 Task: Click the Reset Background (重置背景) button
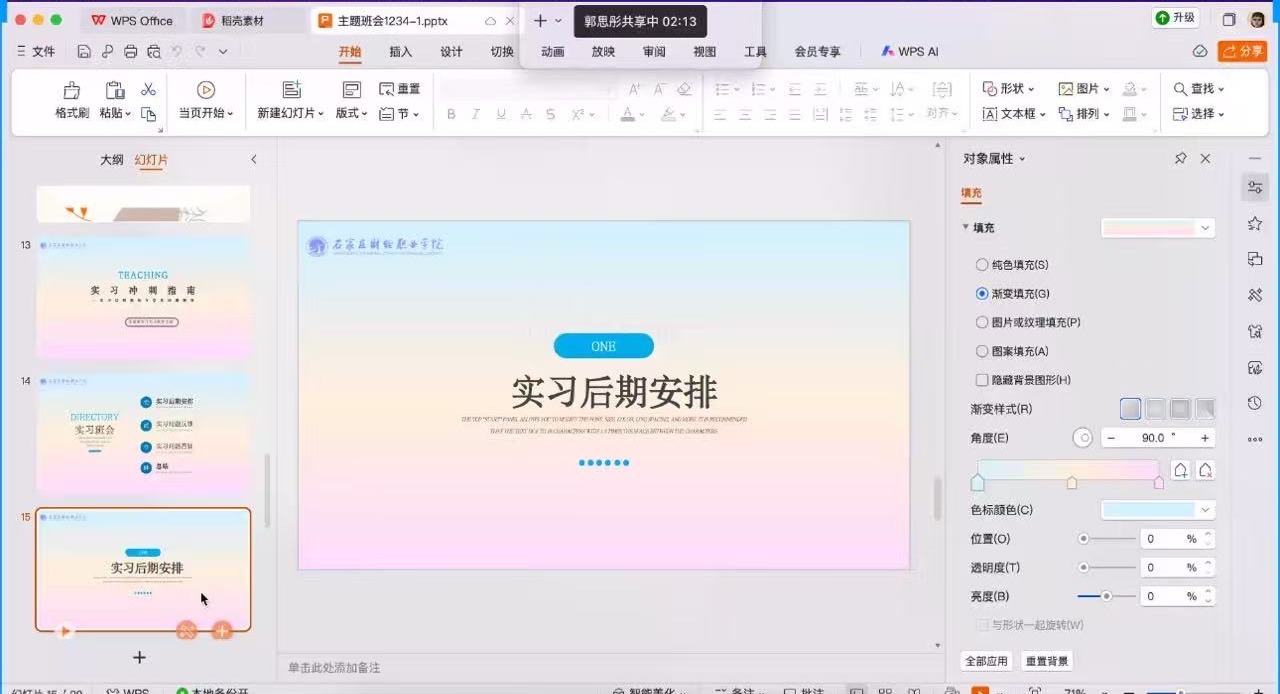click(x=1047, y=661)
